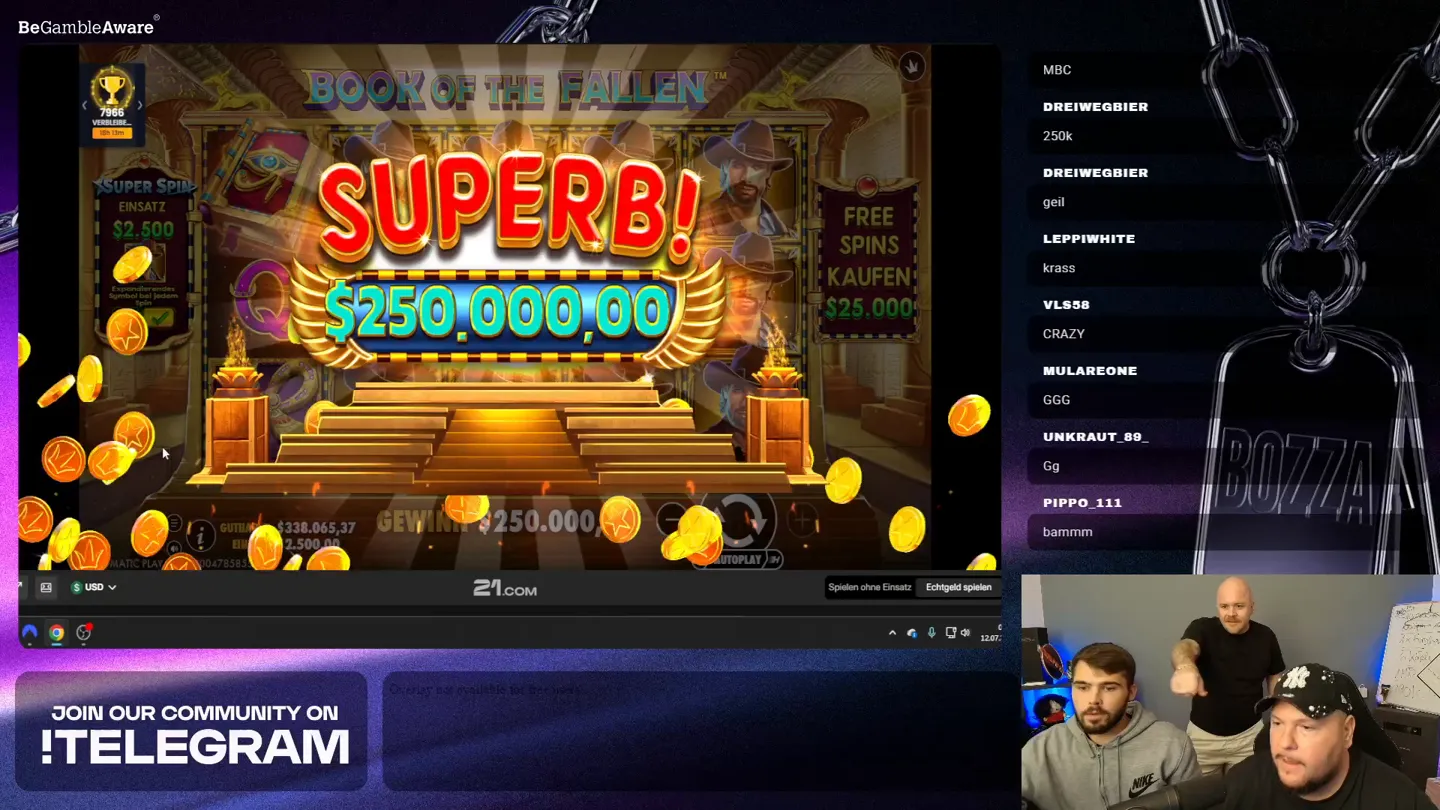Click the card icon beside USD

coord(46,588)
